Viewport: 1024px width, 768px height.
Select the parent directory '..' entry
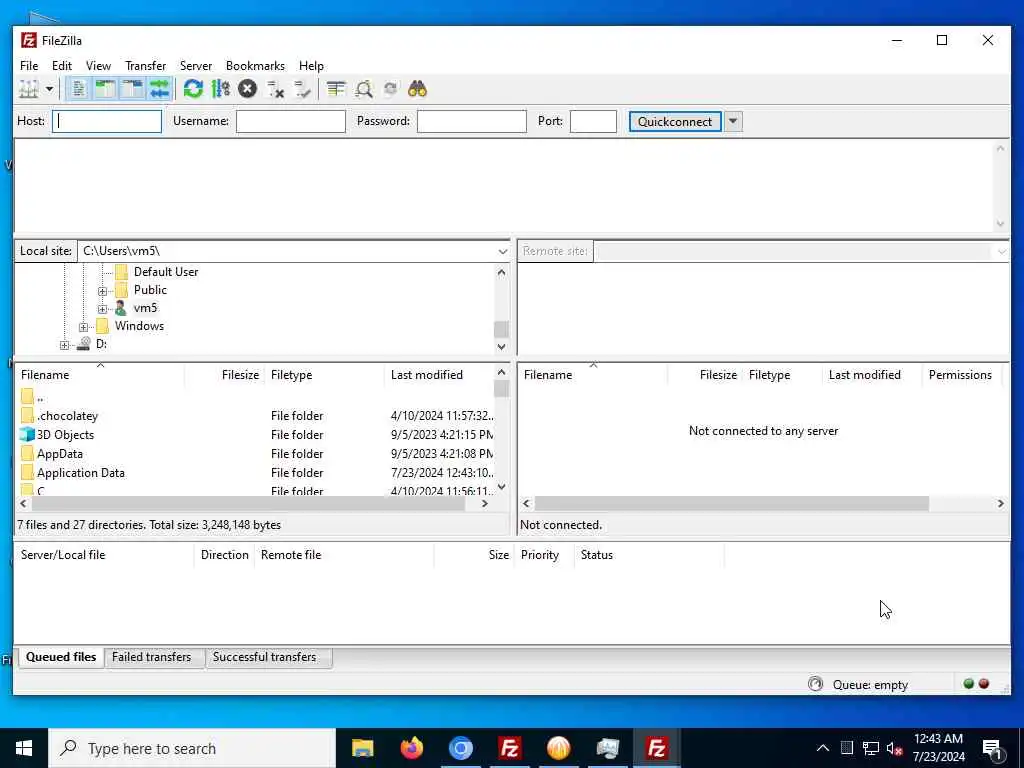tap(255, 396)
